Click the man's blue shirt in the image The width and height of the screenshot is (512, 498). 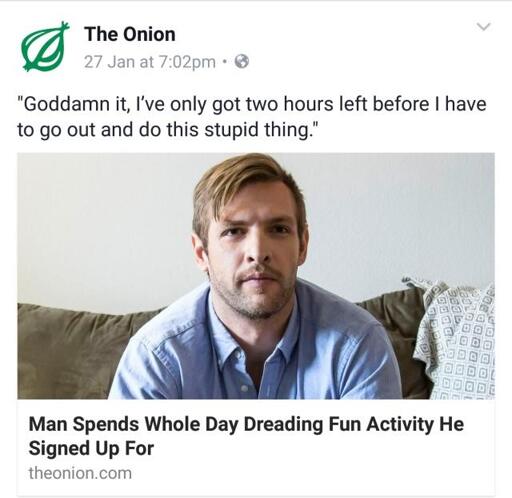pyautogui.click(x=255, y=350)
